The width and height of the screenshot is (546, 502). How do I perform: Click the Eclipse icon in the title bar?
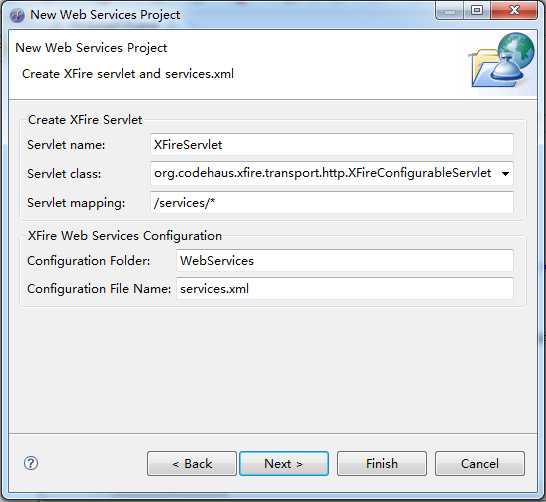[x=17, y=15]
